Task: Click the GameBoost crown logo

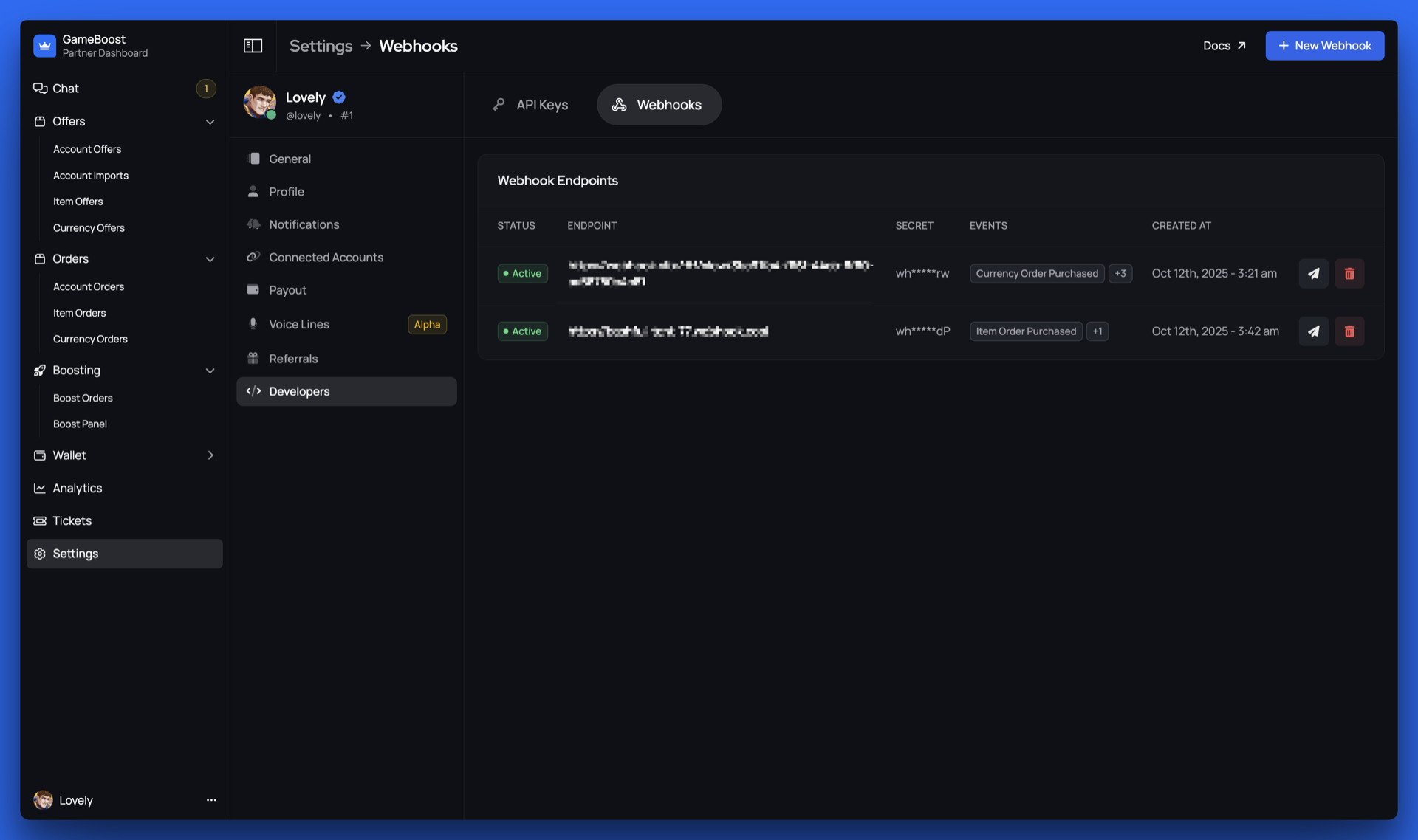Action: (x=44, y=46)
